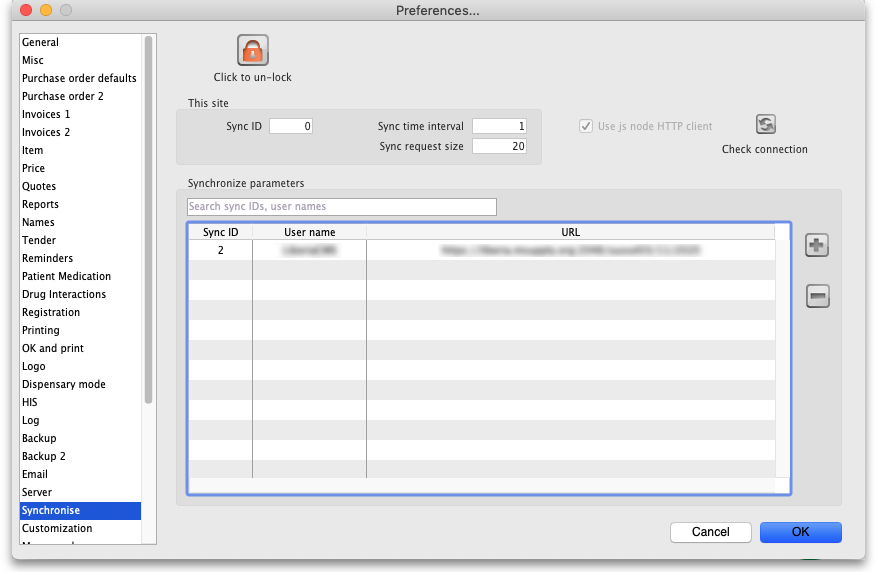Select Dispensary mode in sidebar
This screenshot has width=877, height=572.
[64, 384]
